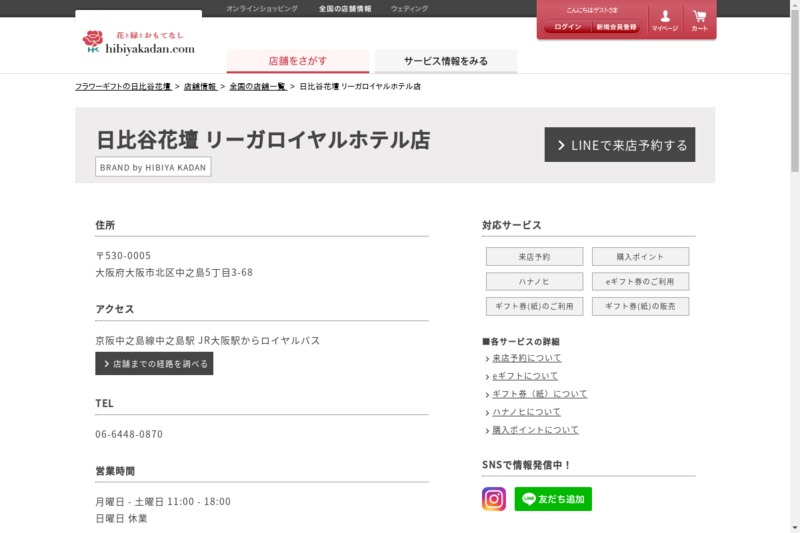Image resolution: width=800 pixels, height=533 pixels.
Task: Click the store title 日比谷花壇 リーガロイヤルホテル店
Action: 263,140
